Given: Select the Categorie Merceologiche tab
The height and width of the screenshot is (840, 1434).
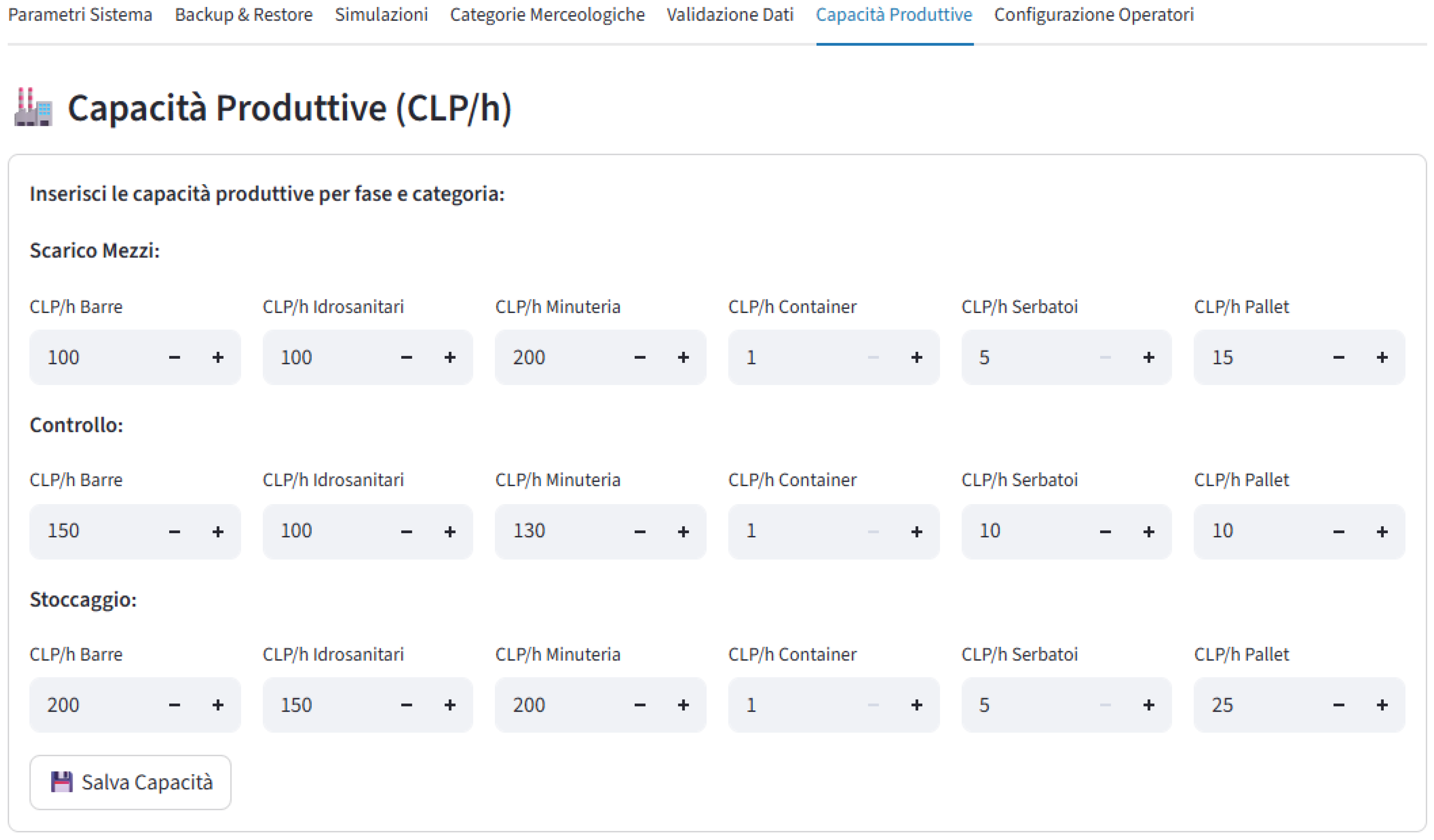Looking at the screenshot, I should 547,15.
